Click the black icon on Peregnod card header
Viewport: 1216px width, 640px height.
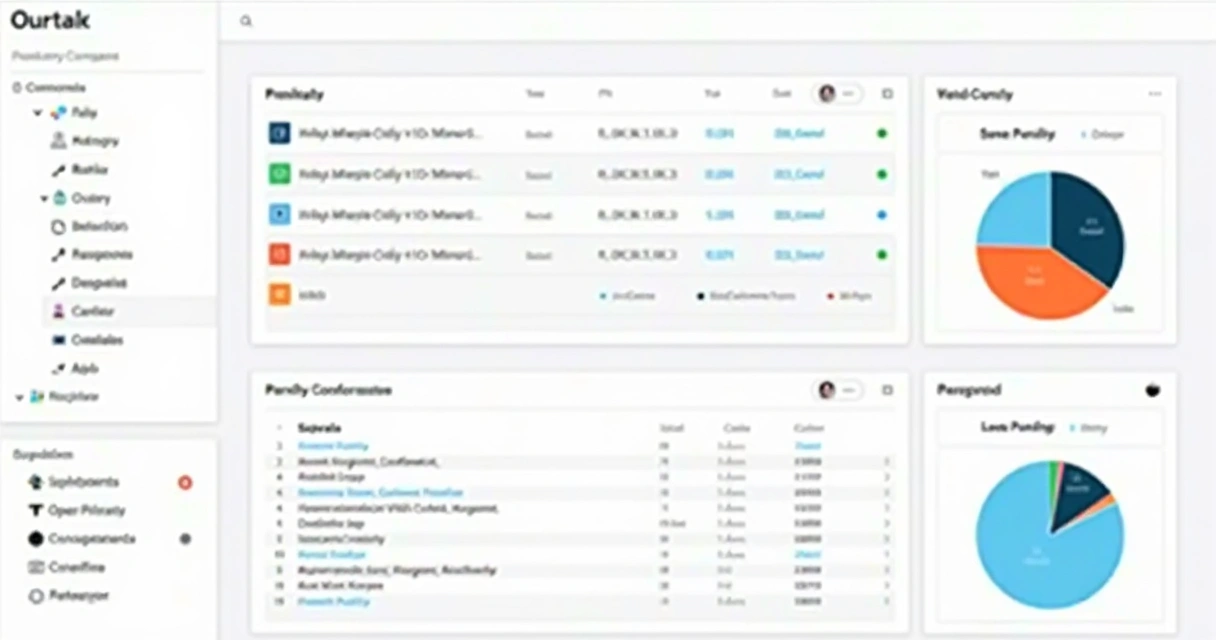[1153, 390]
